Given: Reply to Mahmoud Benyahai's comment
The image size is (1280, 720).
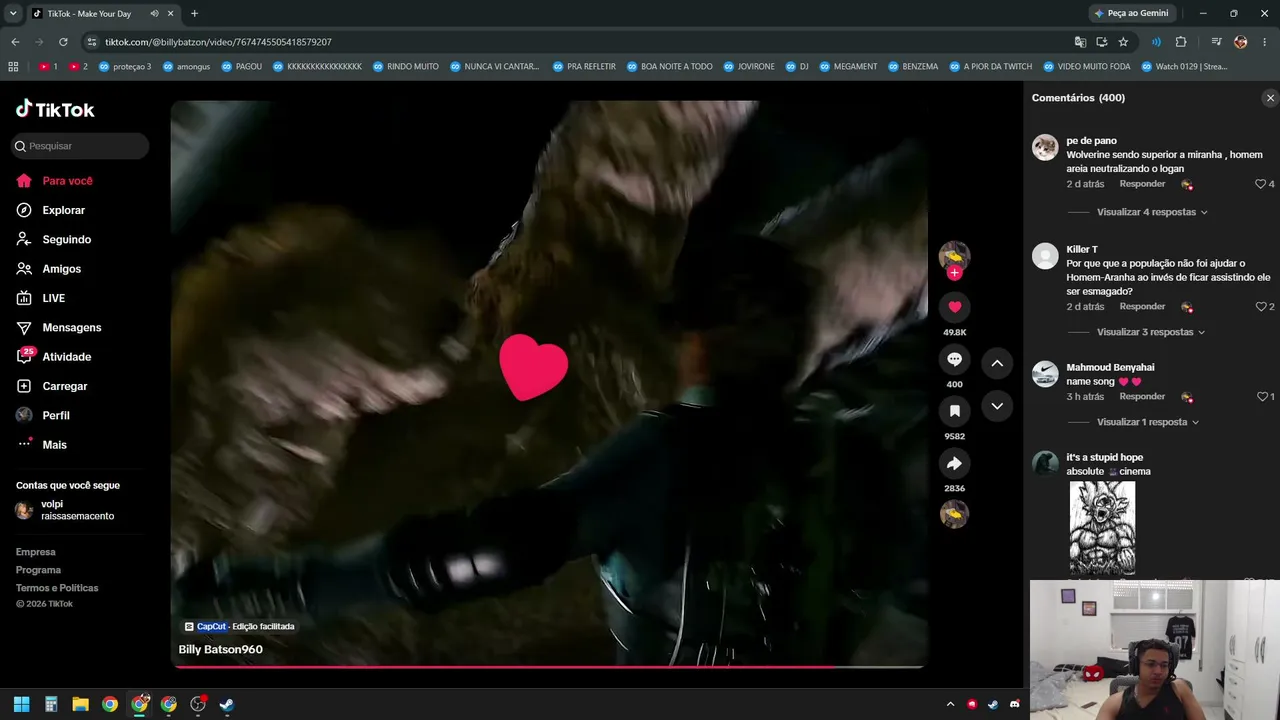Looking at the screenshot, I should tap(1142, 397).
